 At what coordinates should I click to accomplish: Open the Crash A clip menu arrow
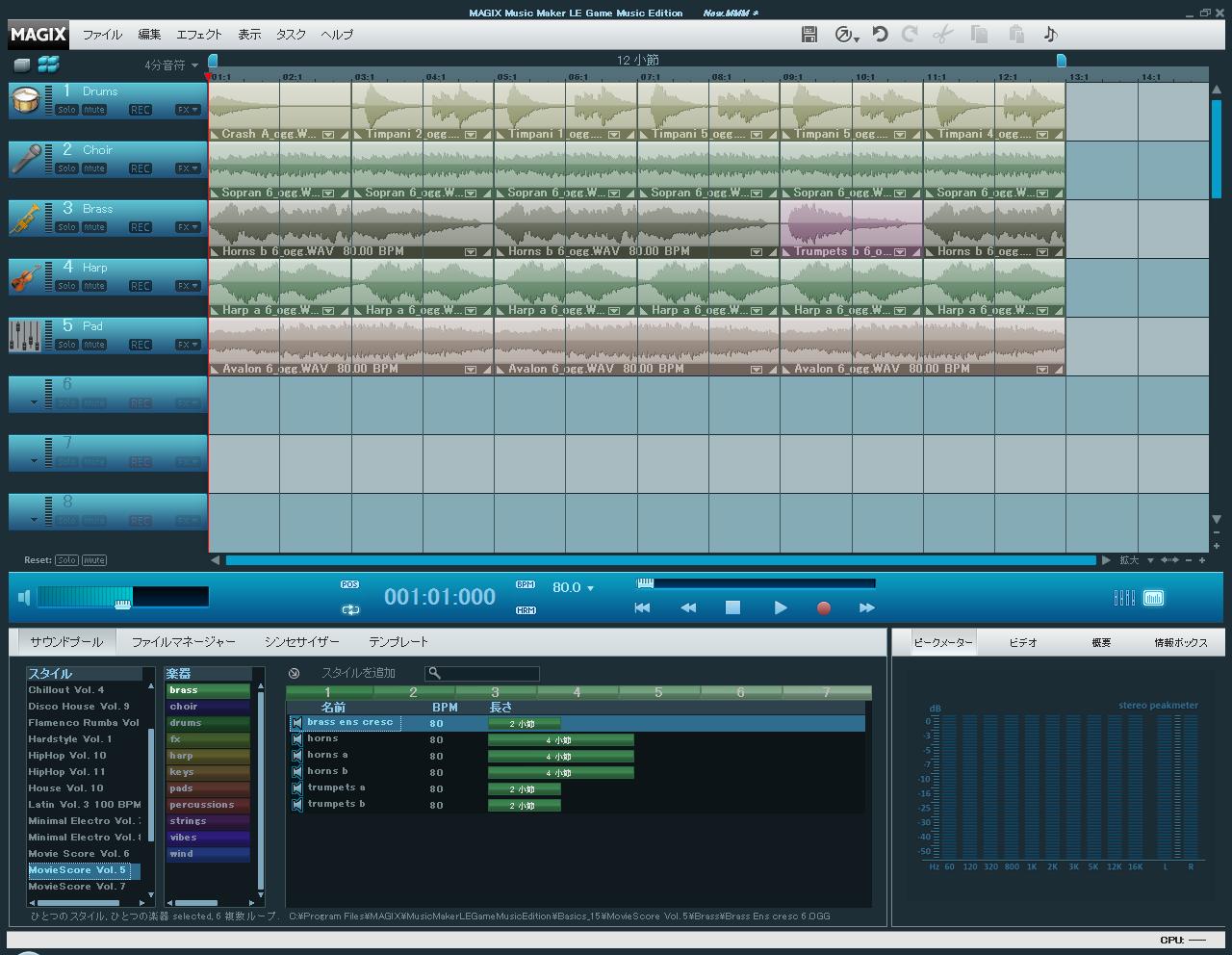click(x=328, y=135)
